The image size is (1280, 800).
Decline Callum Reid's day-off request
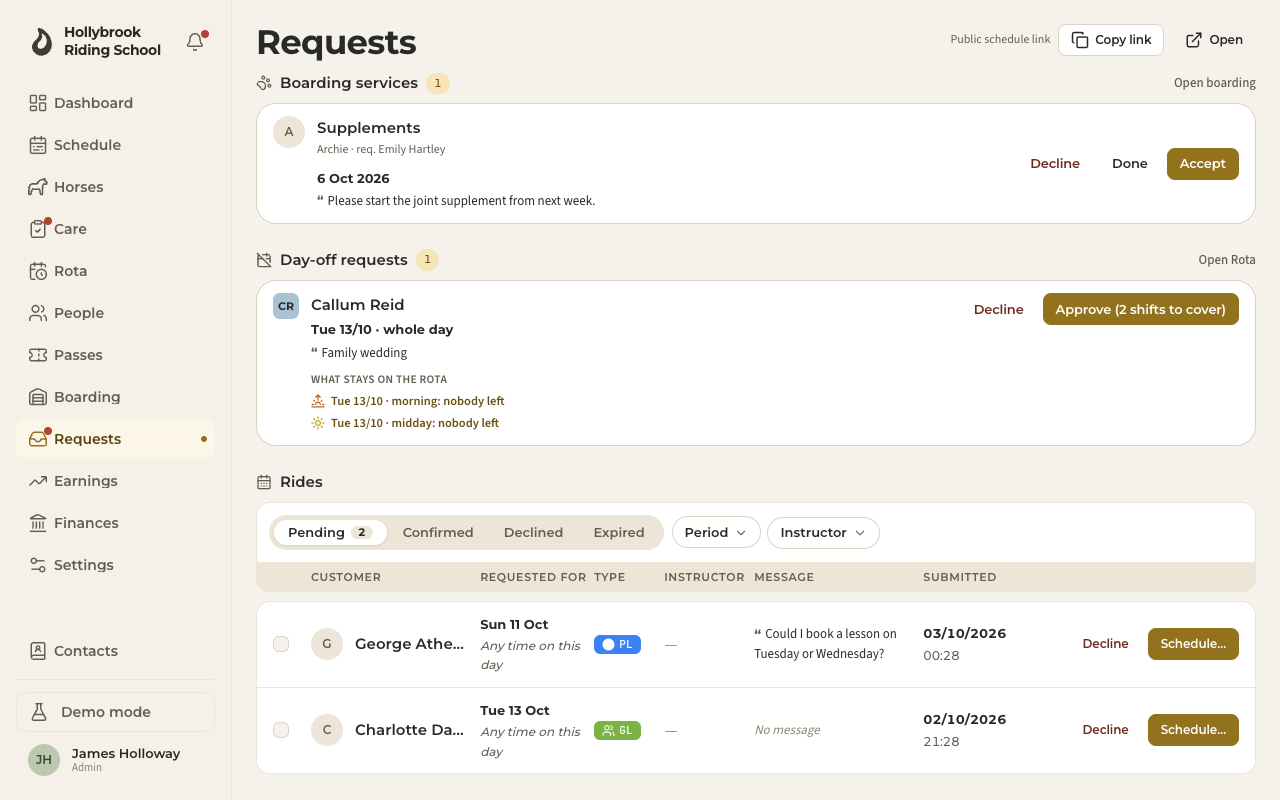click(x=999, y=310)
